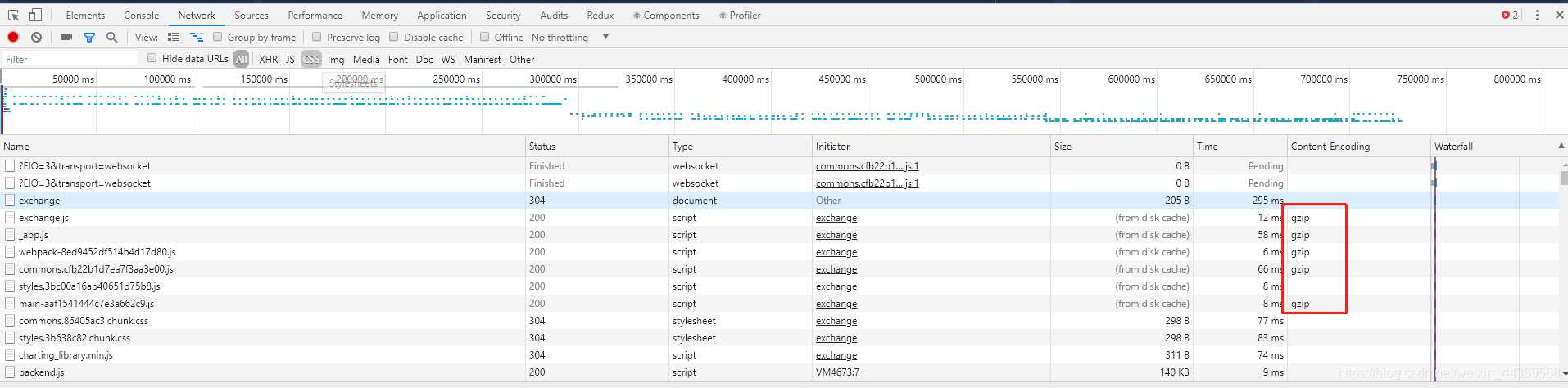Stop recording network log with red button
Image resolution: width=1568 pixels, height=388 pixels.
tap(13, 37)
